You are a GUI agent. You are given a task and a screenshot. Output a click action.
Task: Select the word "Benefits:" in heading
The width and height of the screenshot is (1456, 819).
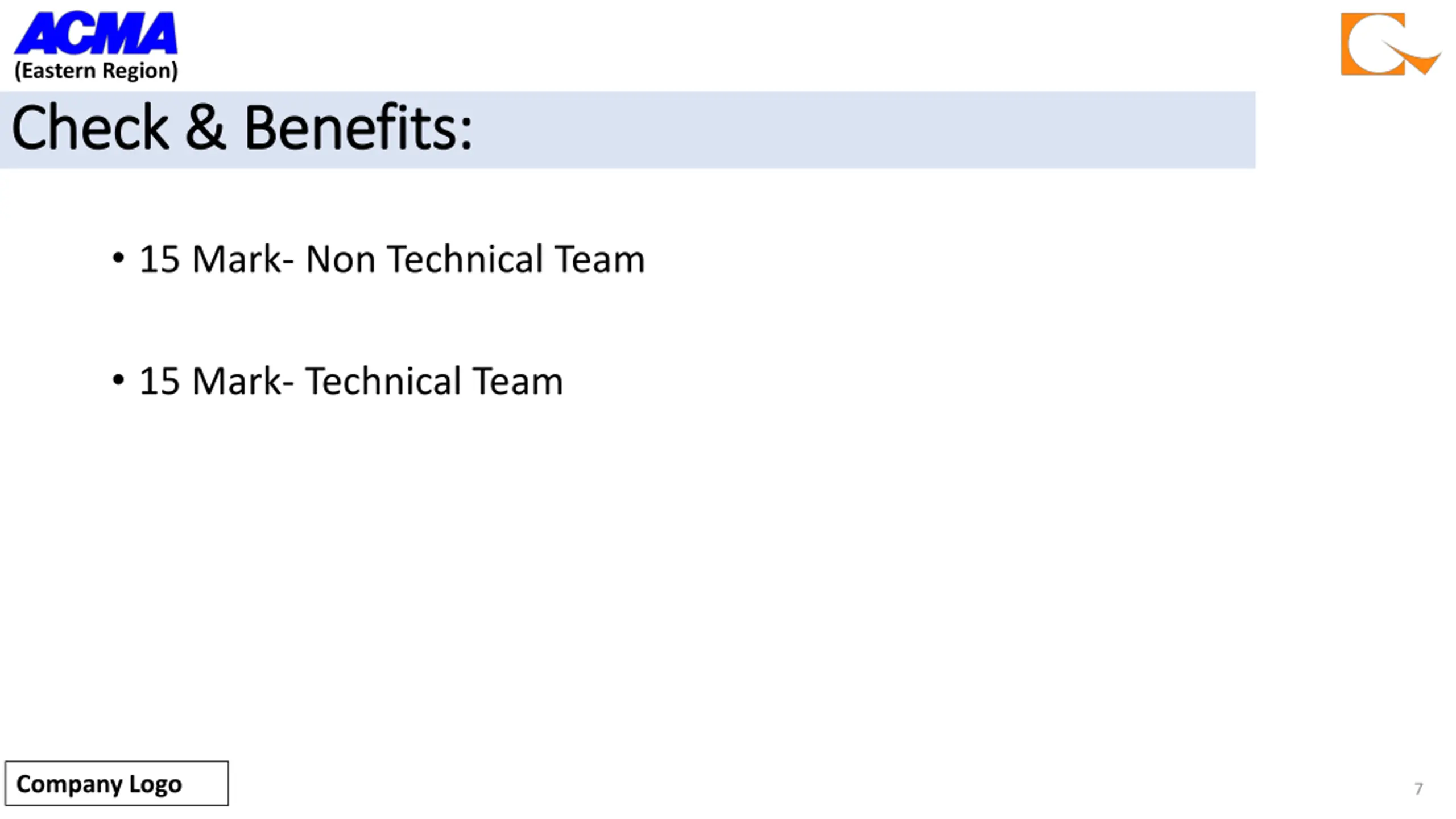[358, 129]
